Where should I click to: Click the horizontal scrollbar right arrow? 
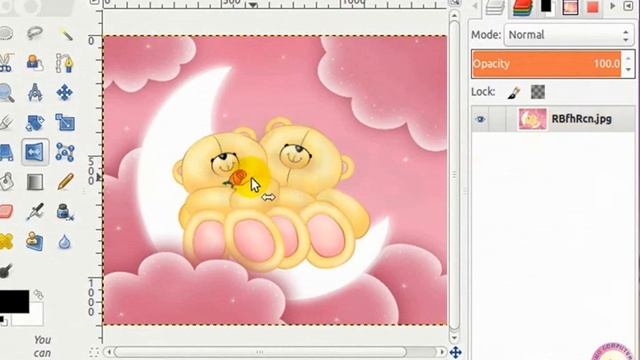point(442,352)
